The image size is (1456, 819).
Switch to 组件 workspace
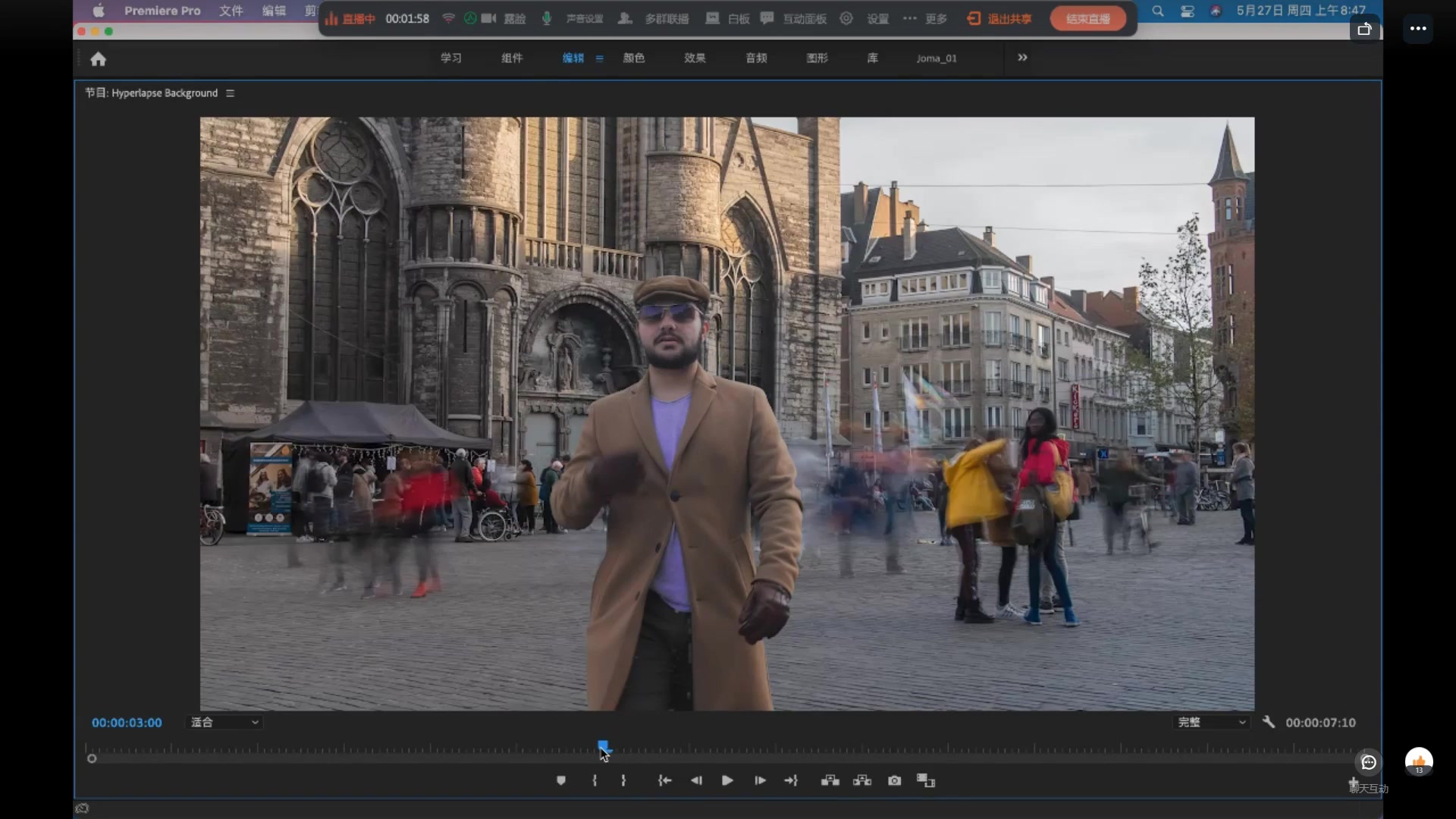[512, 58]
